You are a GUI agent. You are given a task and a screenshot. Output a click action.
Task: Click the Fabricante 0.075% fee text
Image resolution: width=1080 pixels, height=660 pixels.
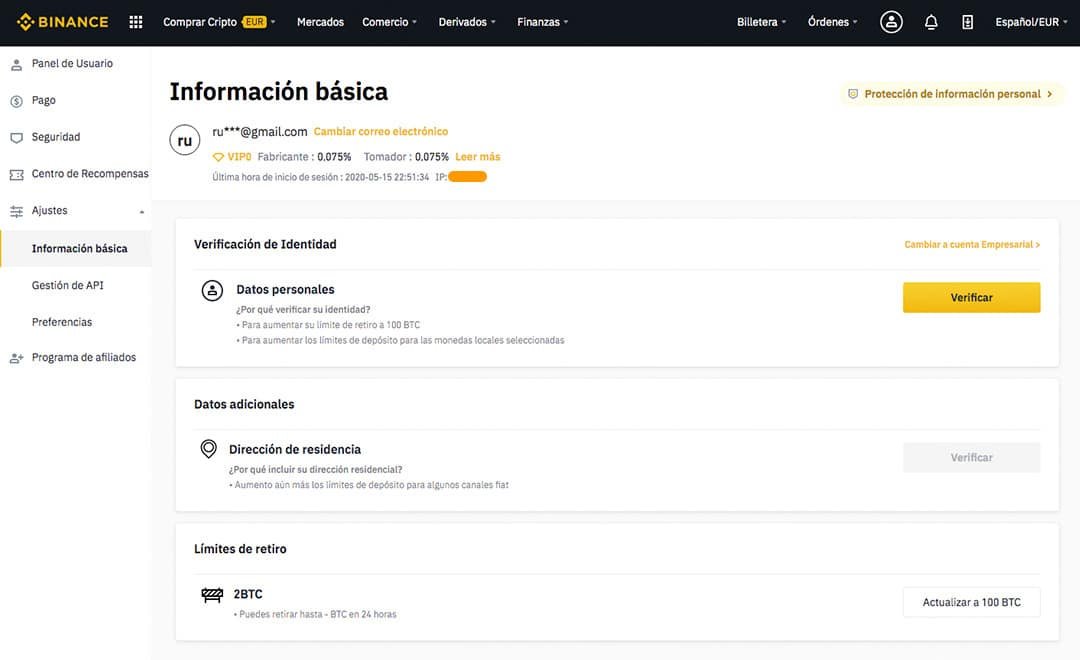304,157
